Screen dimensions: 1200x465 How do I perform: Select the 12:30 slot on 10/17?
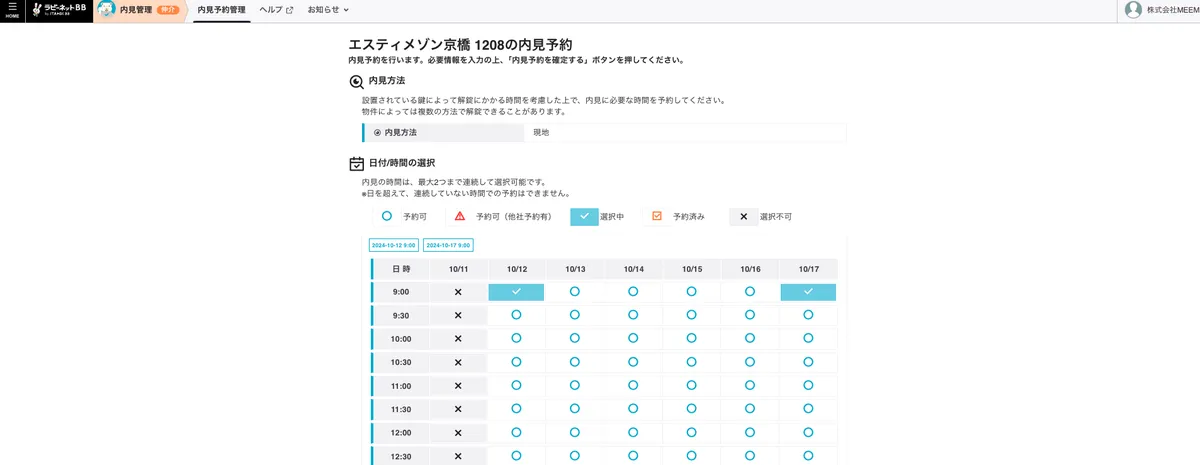click(x=808, y=456)
